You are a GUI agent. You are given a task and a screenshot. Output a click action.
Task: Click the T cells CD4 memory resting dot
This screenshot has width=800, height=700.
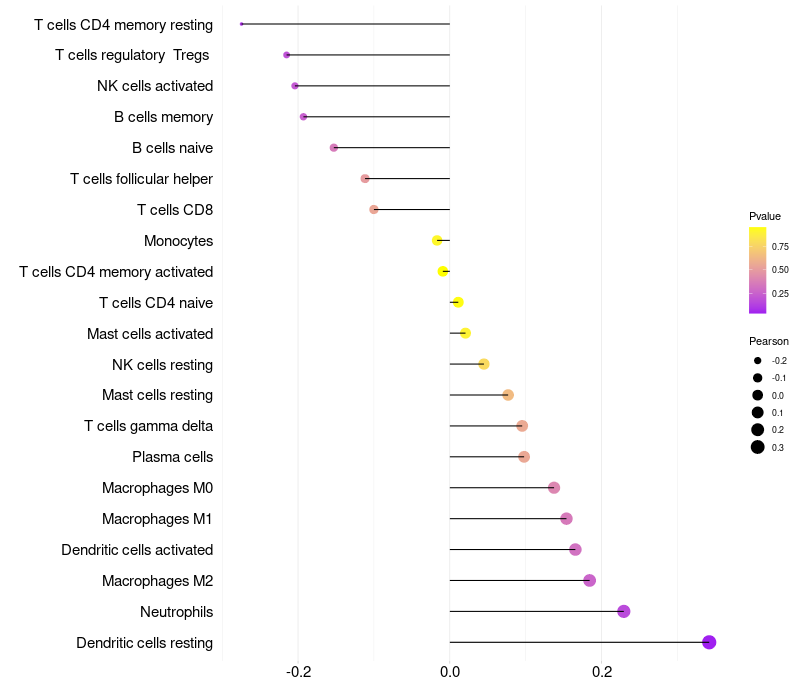point(242,24)
